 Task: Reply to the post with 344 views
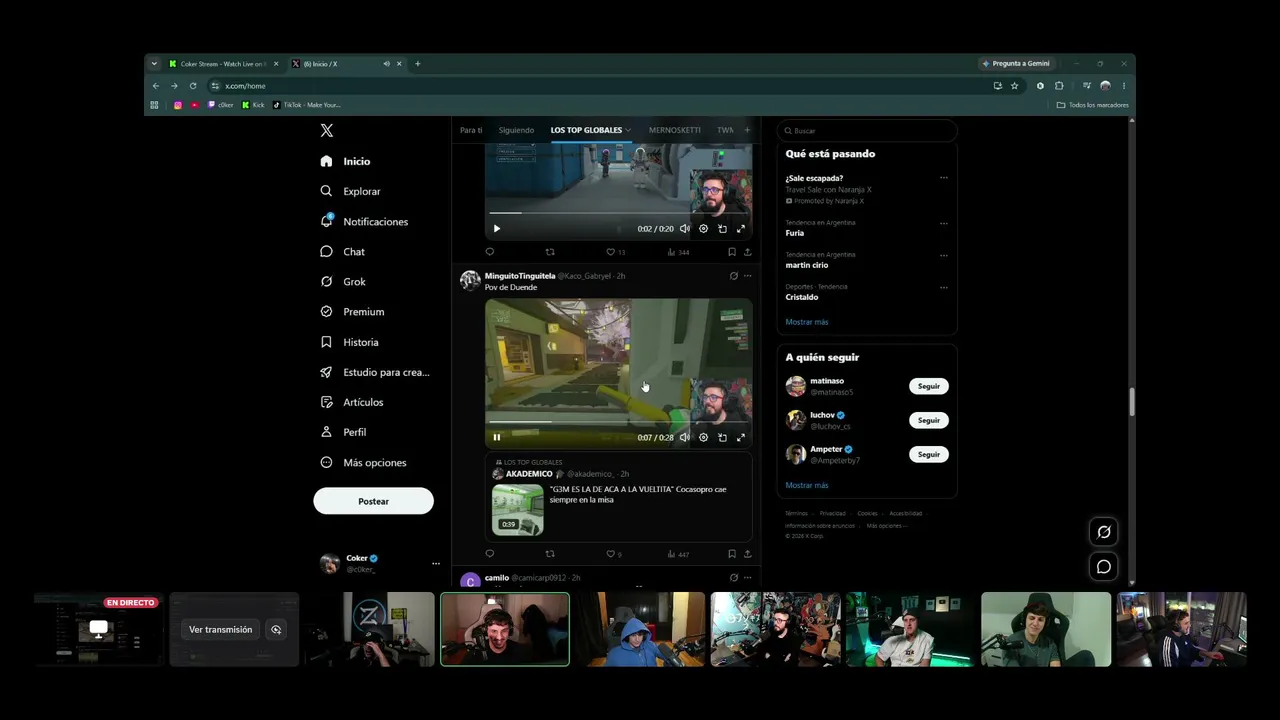tap(489, 252)
